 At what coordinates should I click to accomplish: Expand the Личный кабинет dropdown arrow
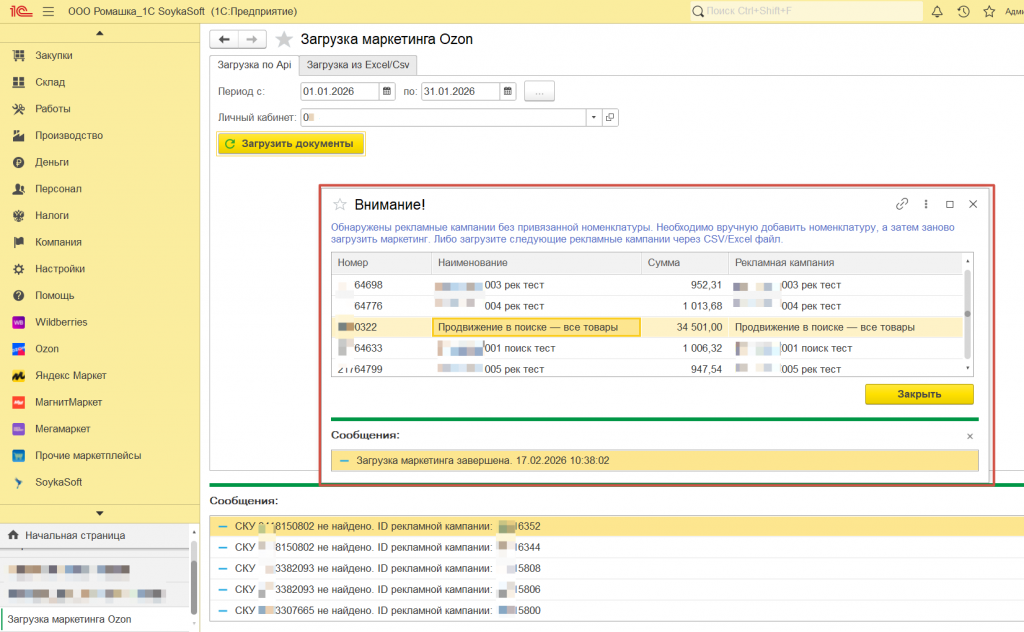593,117
